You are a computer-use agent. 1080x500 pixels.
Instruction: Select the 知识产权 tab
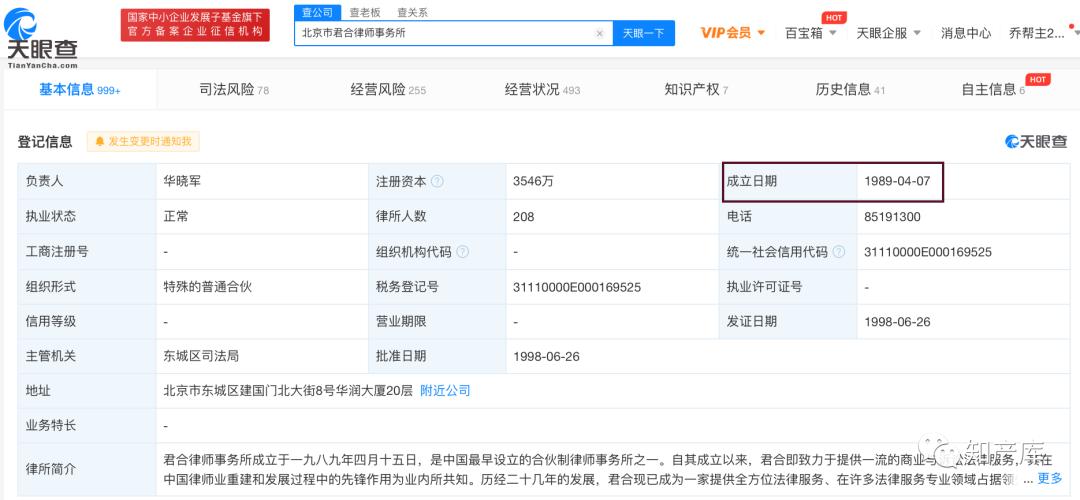click(x=696, y=90)
